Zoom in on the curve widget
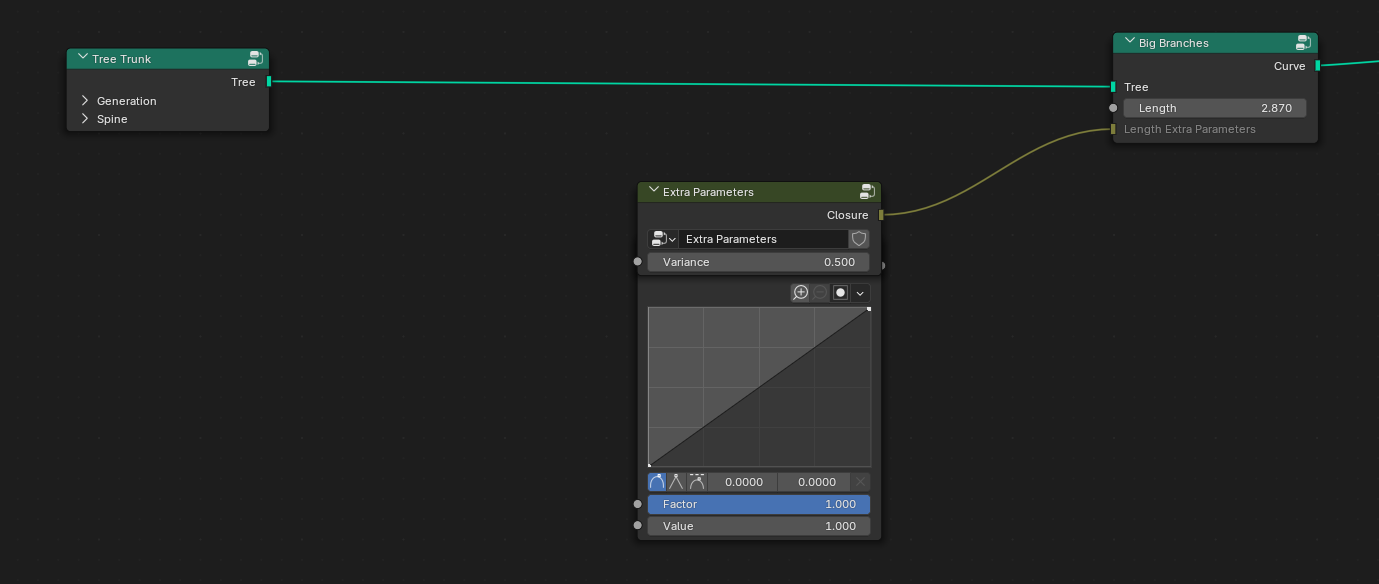 800,292
